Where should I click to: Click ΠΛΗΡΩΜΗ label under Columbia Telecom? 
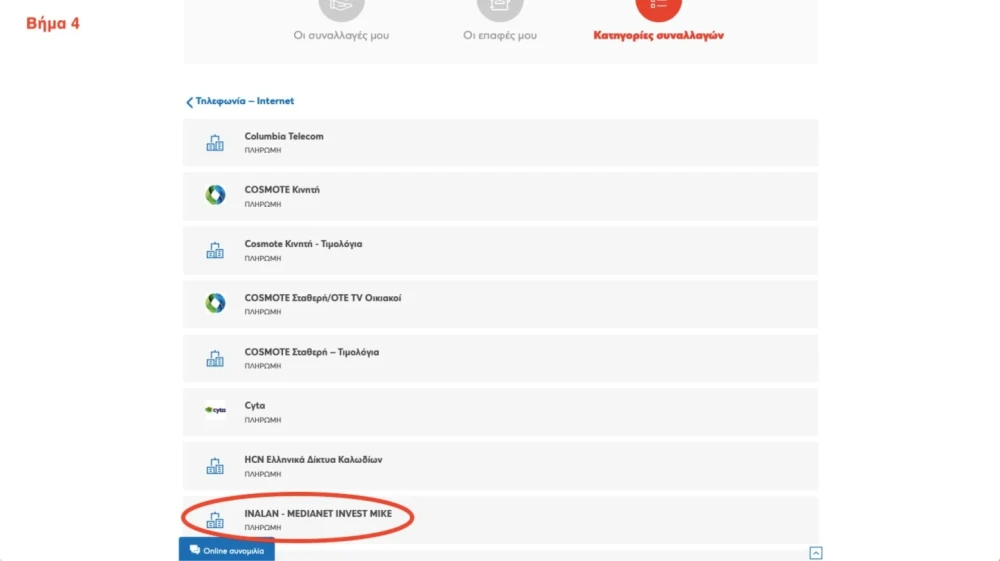click(x=263, y=150)
